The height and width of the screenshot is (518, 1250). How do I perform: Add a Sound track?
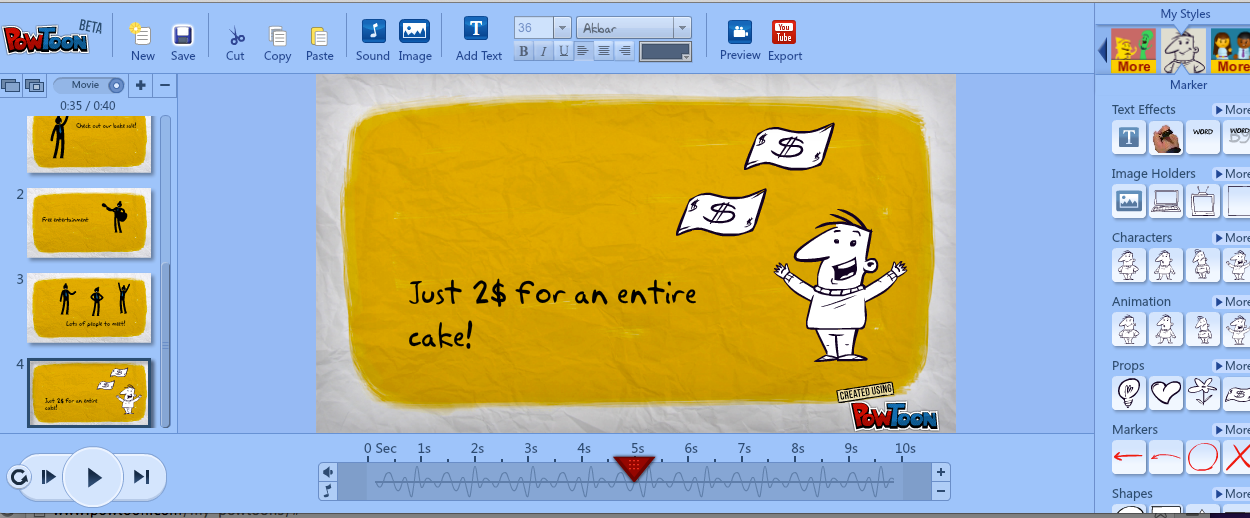(373, 38)
